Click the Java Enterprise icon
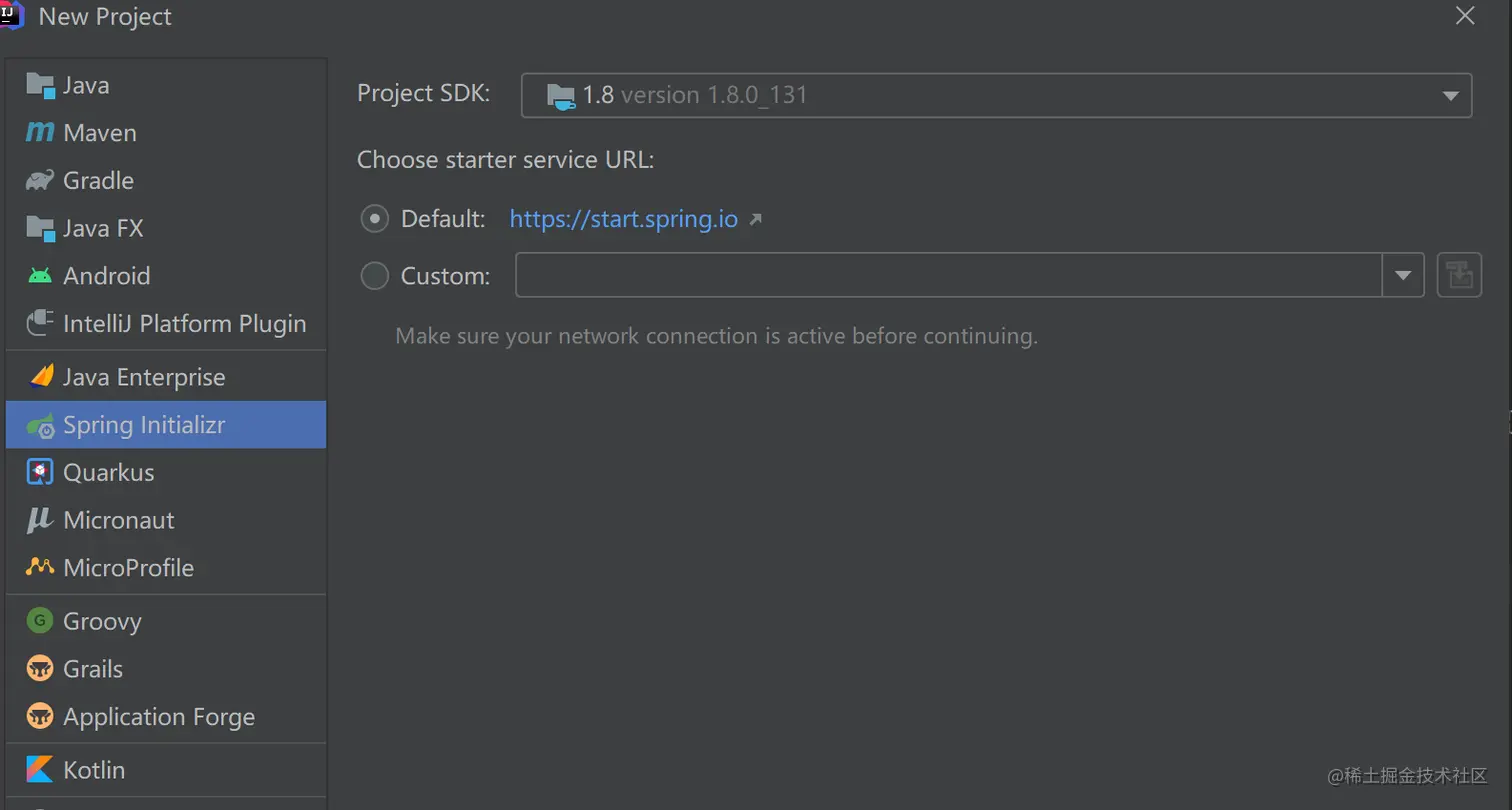The width and height of the screenshot is (1512, 810). tap(40, 377)
